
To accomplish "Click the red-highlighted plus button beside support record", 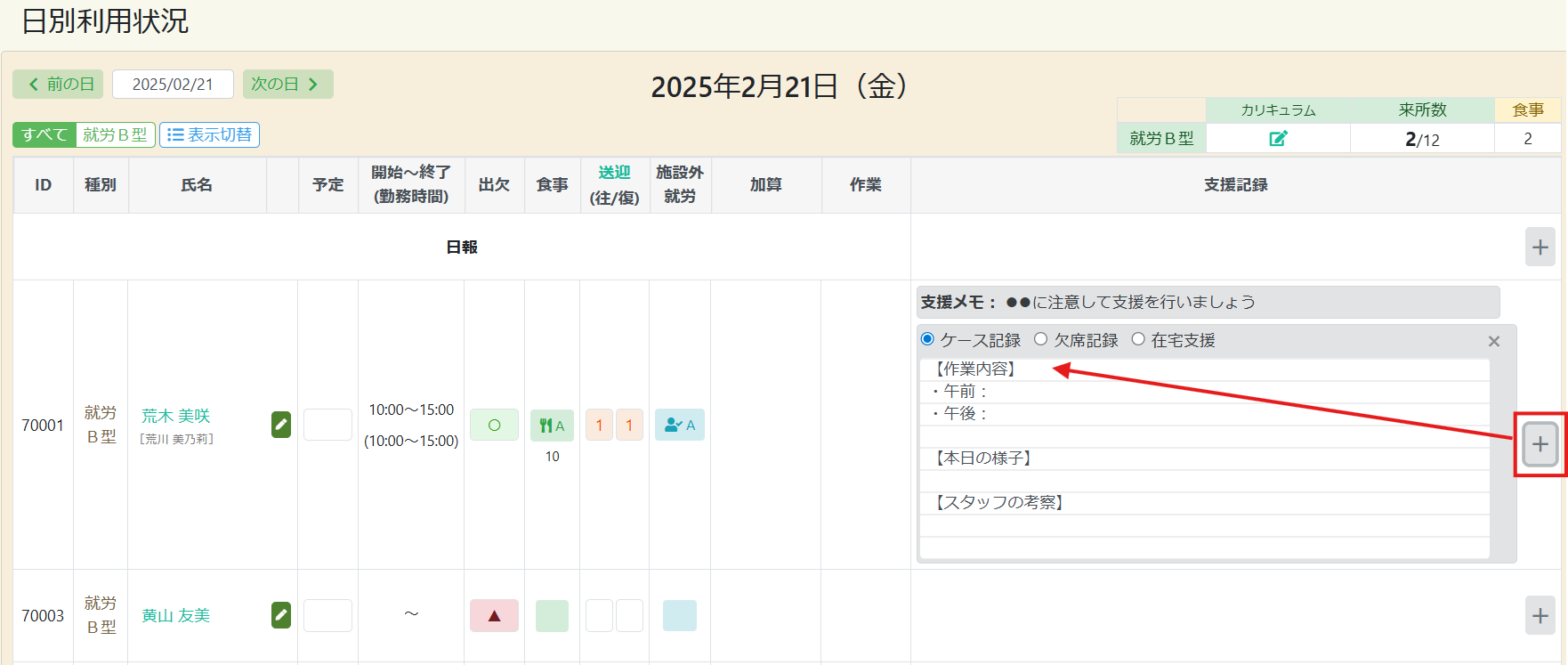I will [x=1540, y=444].
